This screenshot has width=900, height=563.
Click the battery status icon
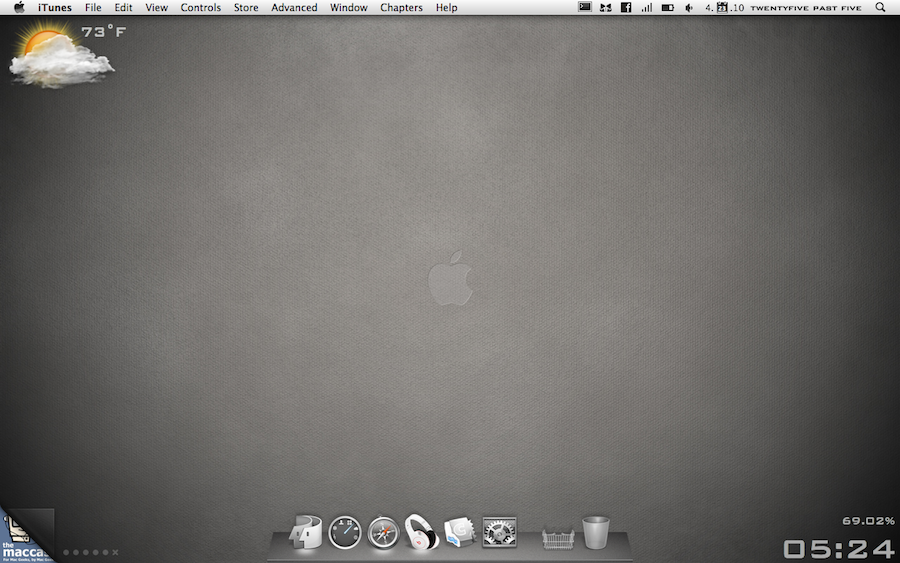coord(668,8)
